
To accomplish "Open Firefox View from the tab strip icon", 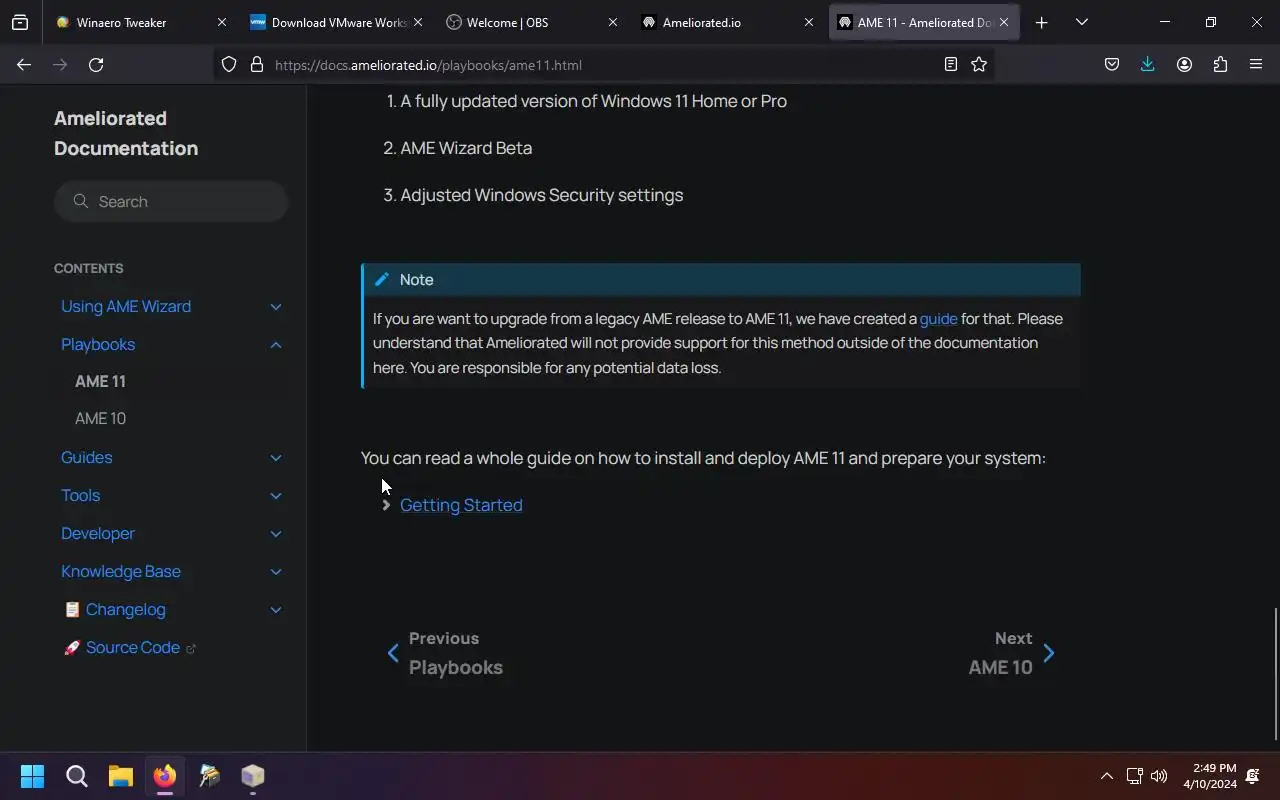I will pos(20,22).
